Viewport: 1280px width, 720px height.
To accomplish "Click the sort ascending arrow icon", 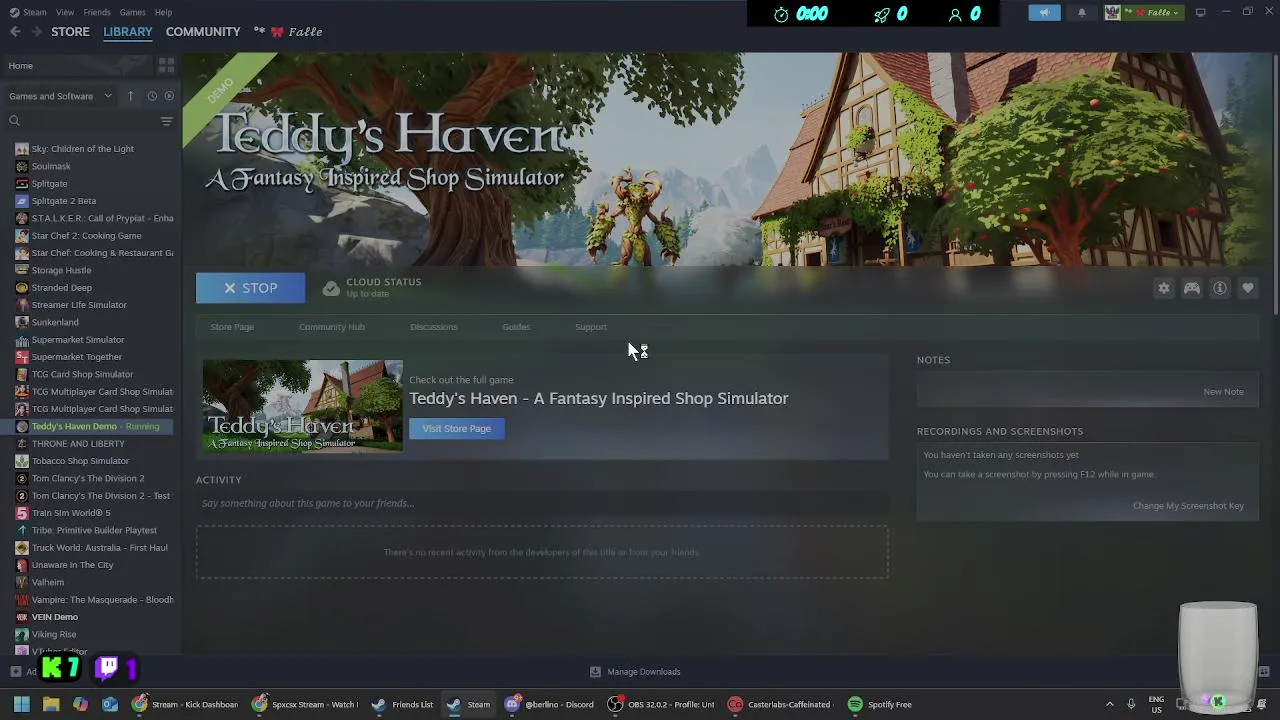I will pyautogui.click(x=130, y=96).
